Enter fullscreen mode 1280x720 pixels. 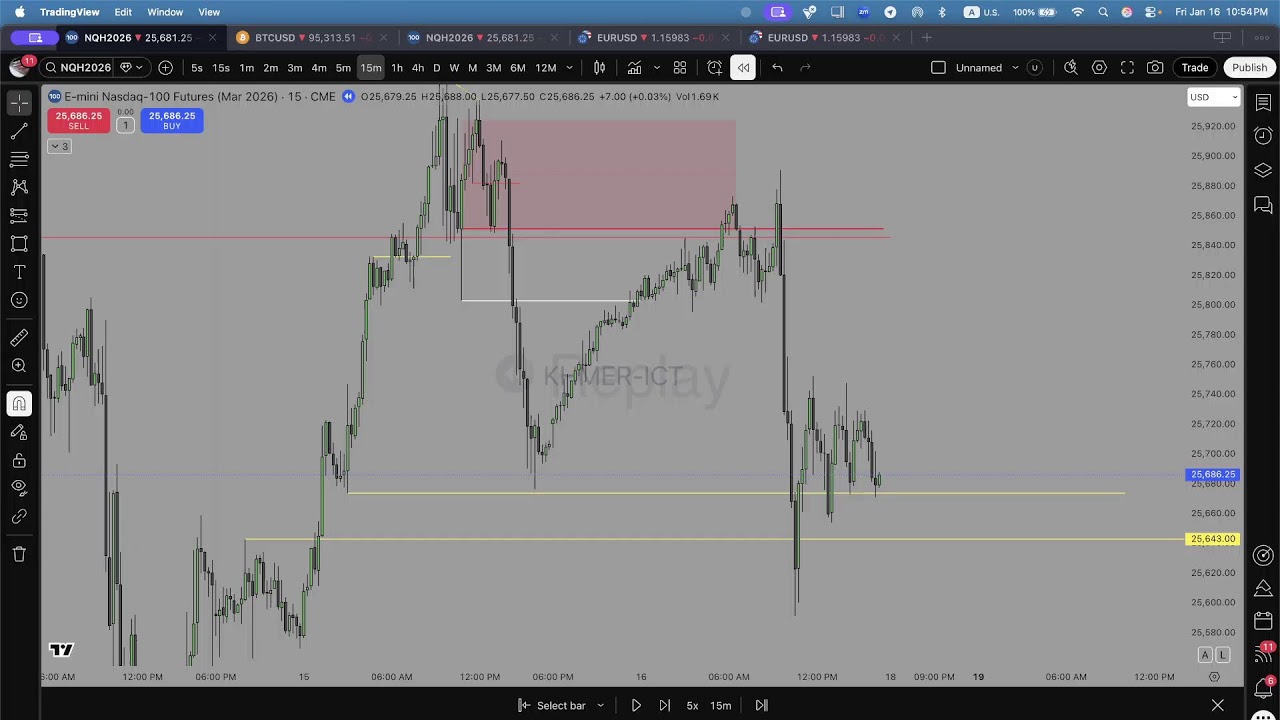pos(1127,68)
